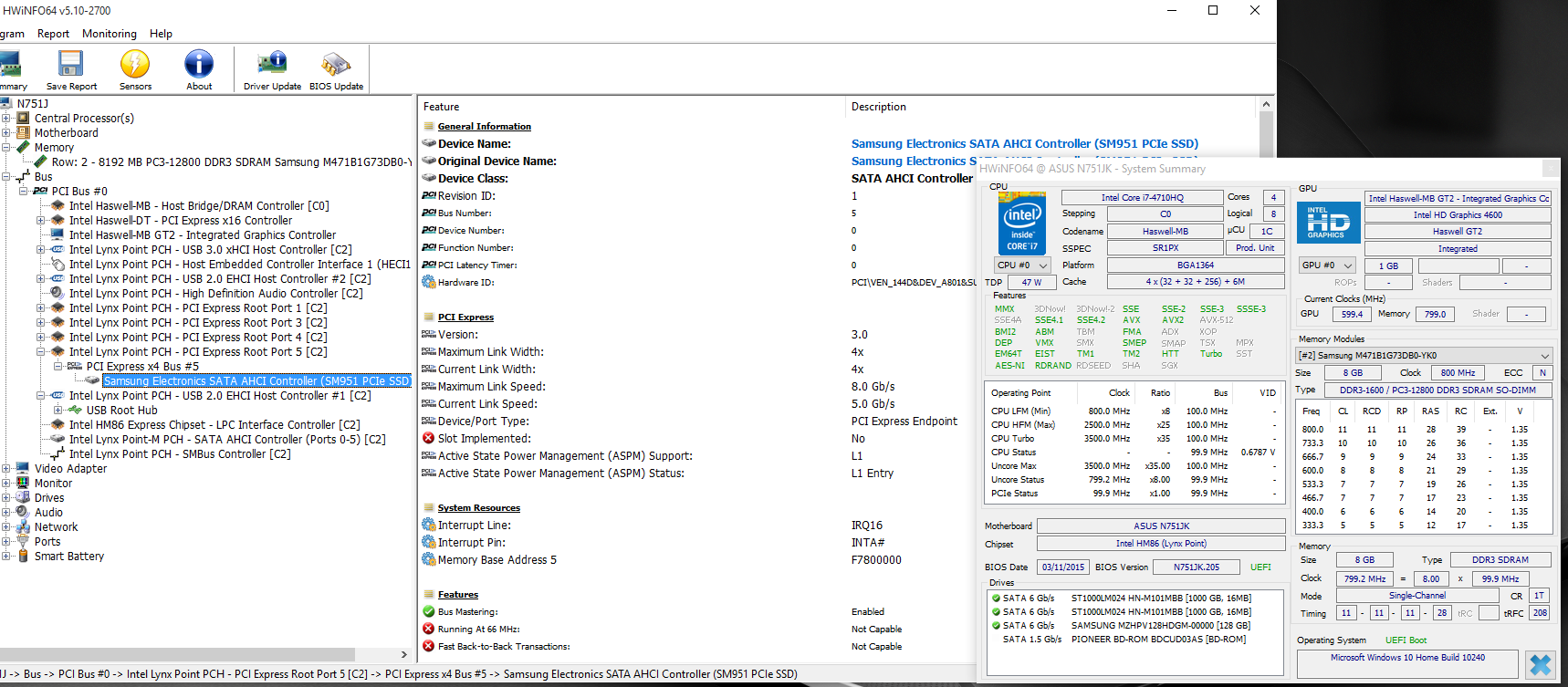This screenshot has width=1568, height=687.
Task: Click the Description column header
Action: (x=879, y=107)
